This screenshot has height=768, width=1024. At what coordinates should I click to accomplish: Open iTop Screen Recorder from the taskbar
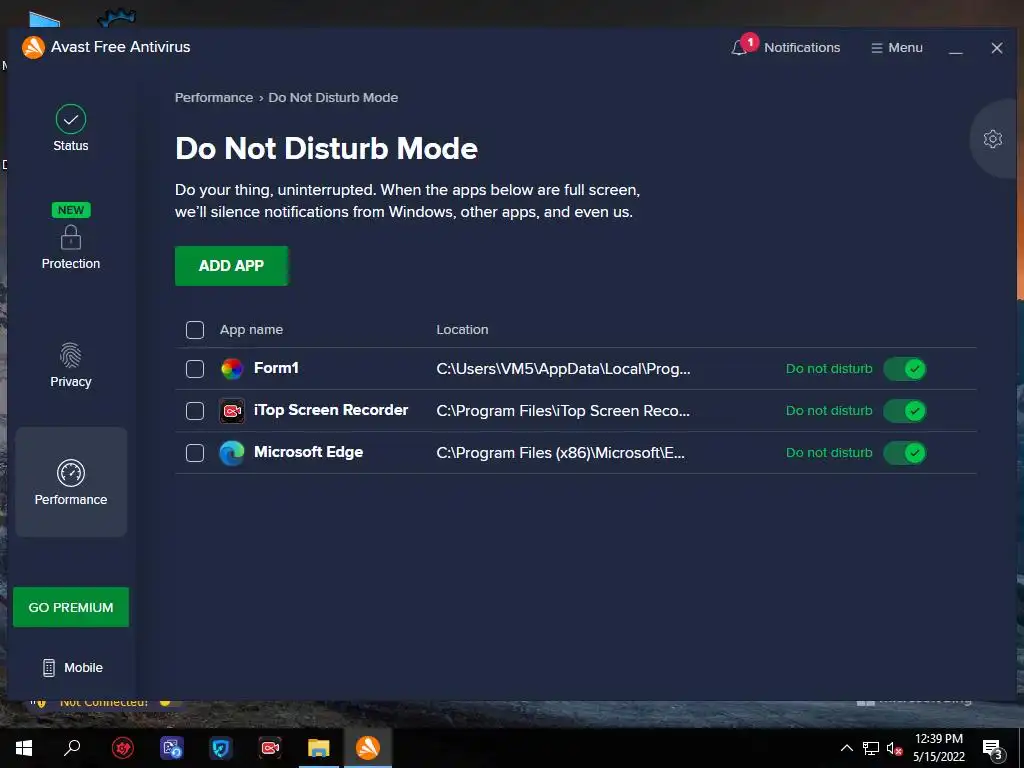270,748
